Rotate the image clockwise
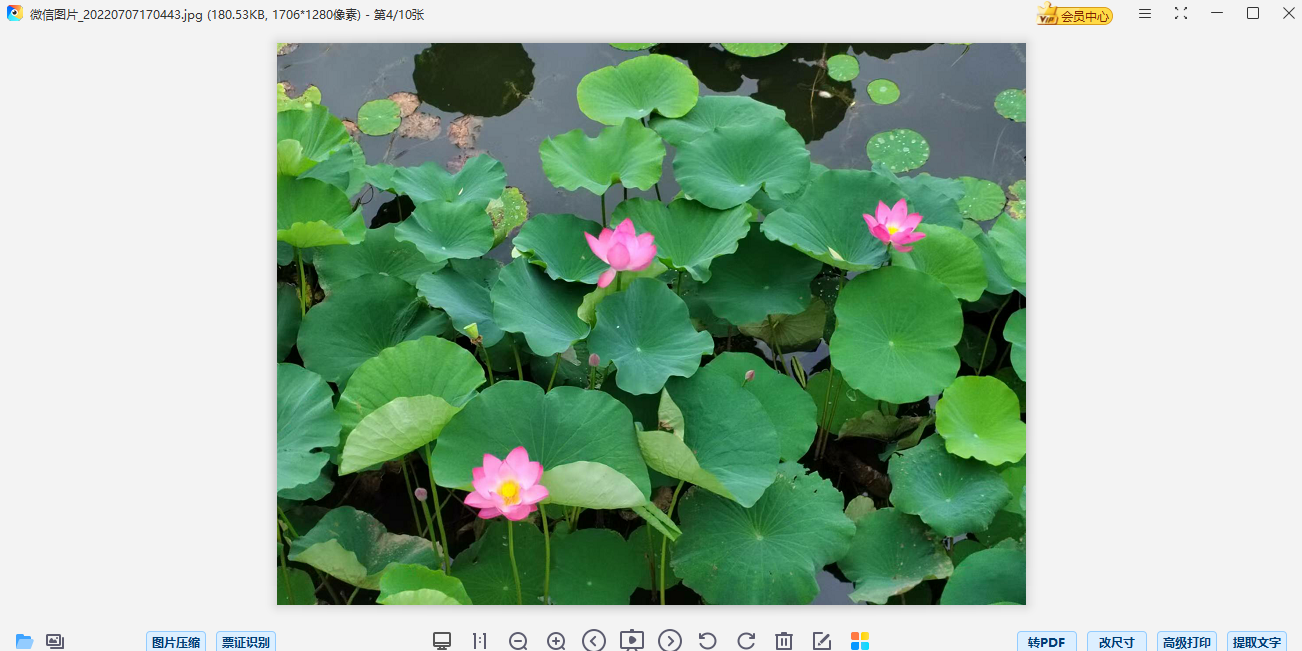Image resolution: width=1302 pixels, height=651 pixels. coord(746,641)
